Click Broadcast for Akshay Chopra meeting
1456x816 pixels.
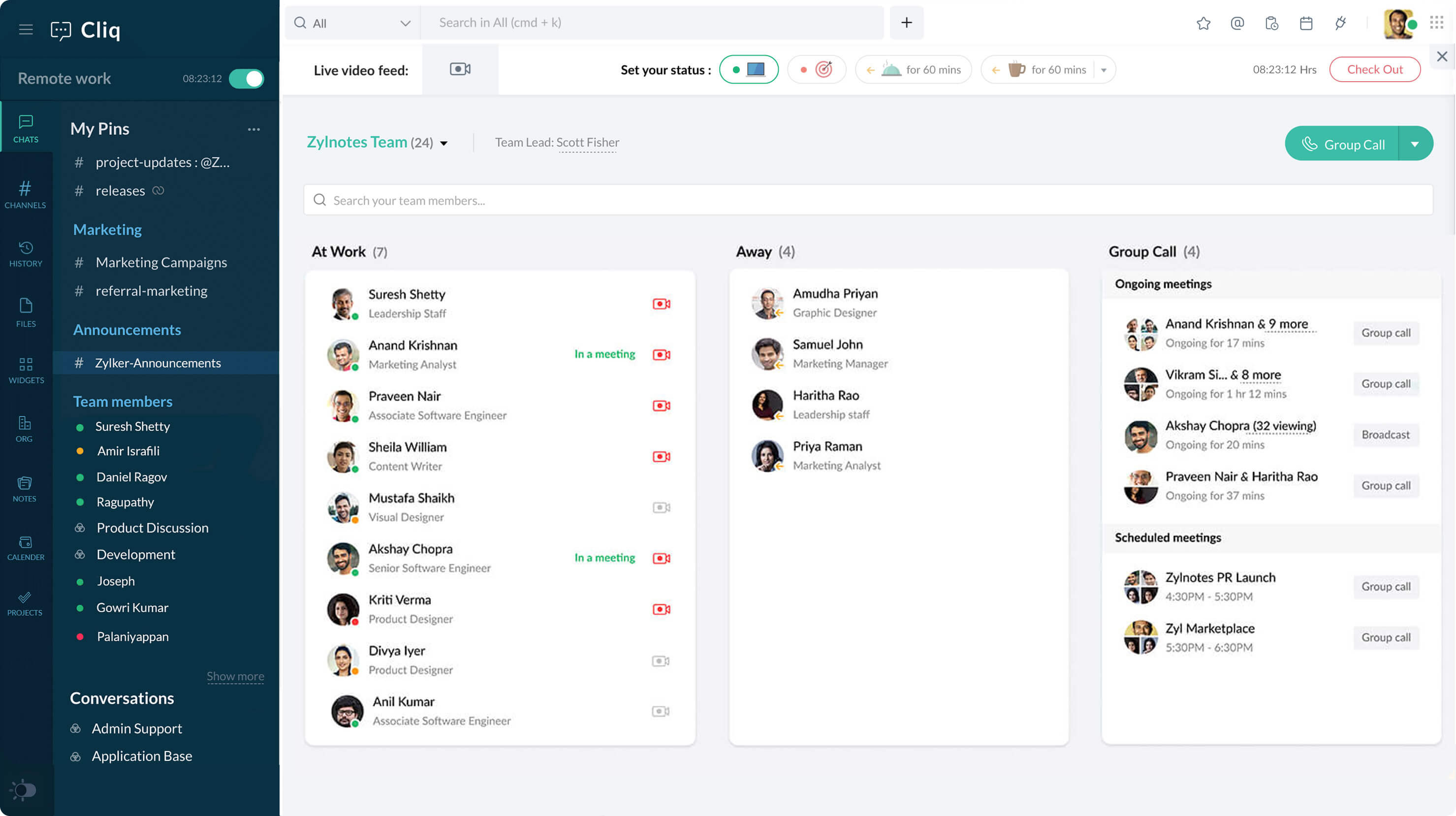coord(1385,435)
